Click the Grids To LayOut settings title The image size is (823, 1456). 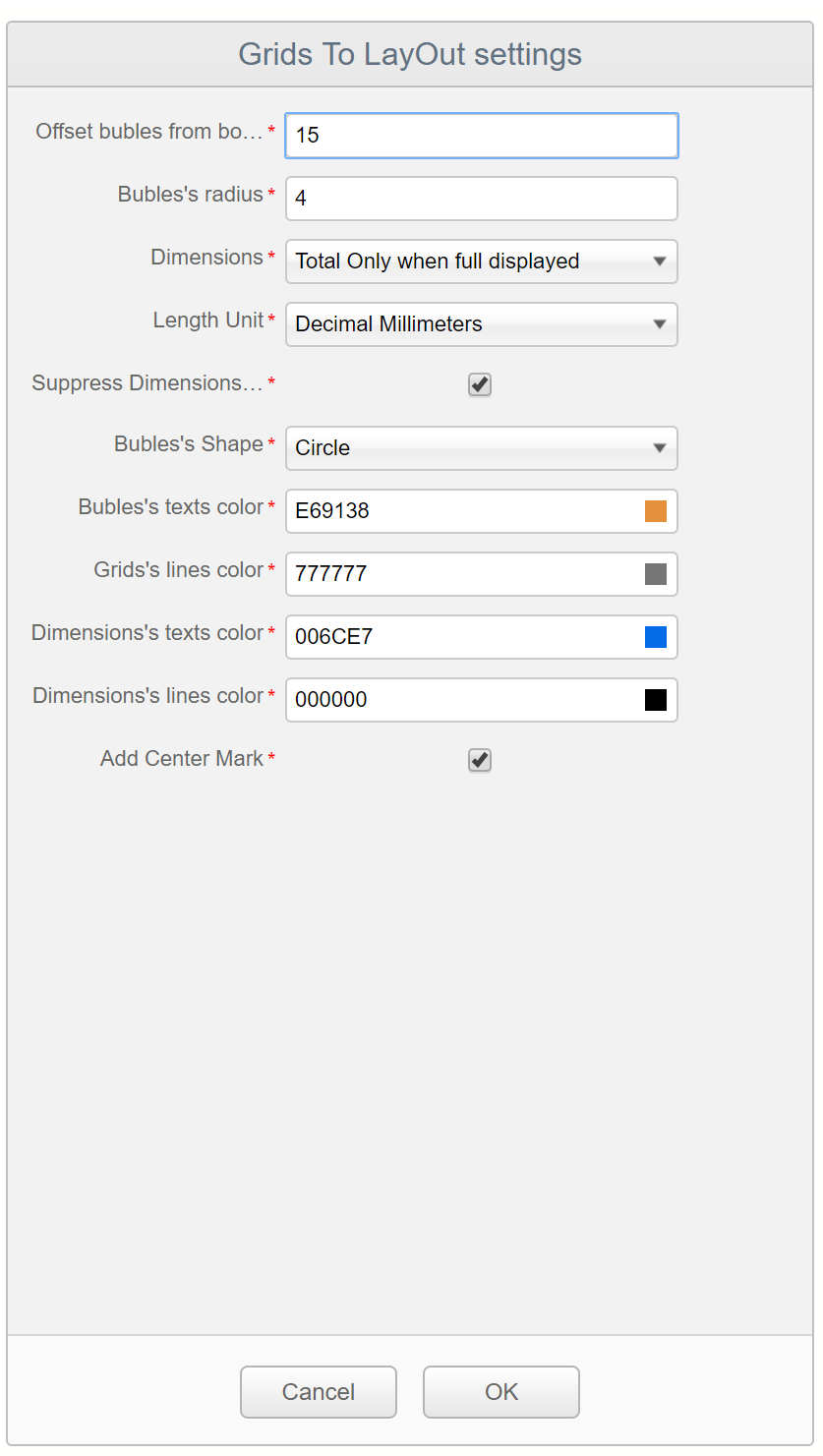(410, 54)
